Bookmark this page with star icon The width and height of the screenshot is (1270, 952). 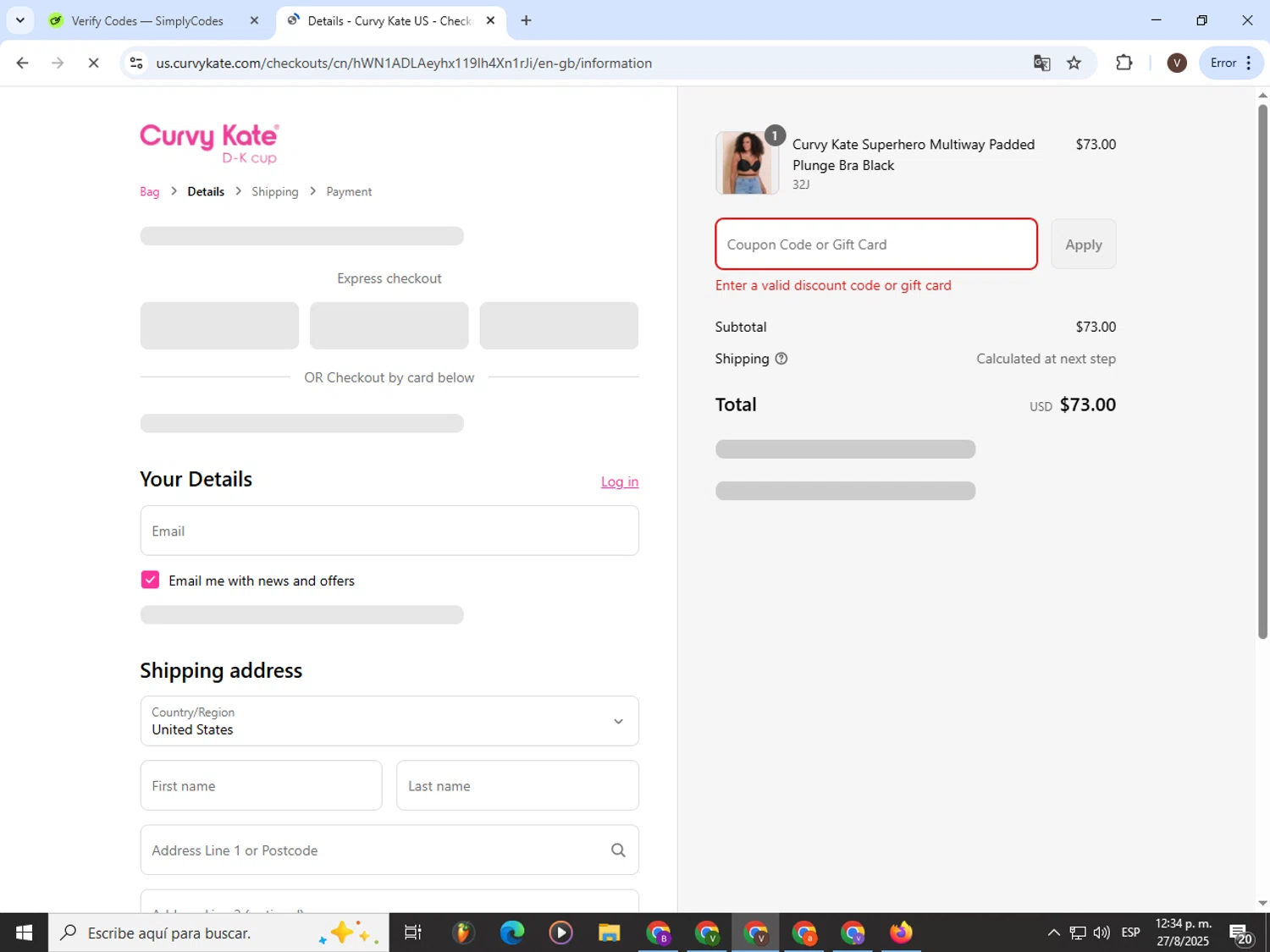tap(1074, 63)
